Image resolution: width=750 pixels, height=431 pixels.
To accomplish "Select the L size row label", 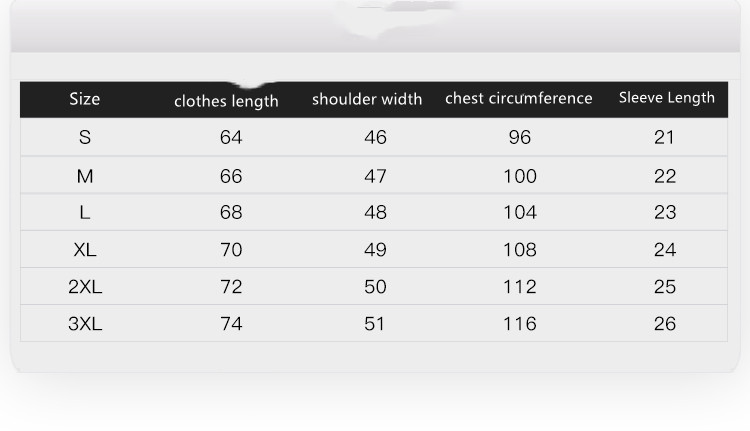I will coord(85,213).
